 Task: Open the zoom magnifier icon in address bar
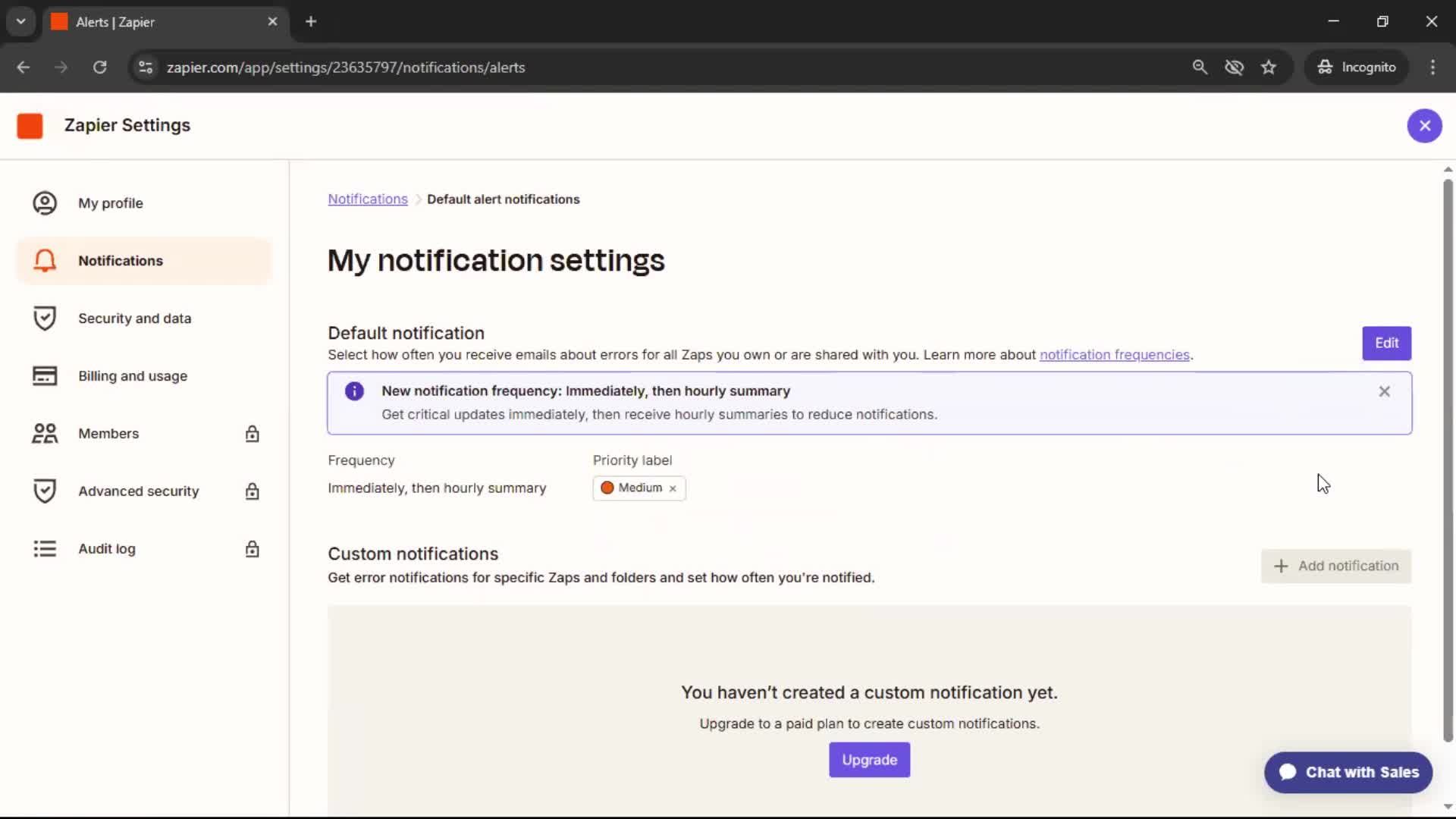coord(1200,67)
